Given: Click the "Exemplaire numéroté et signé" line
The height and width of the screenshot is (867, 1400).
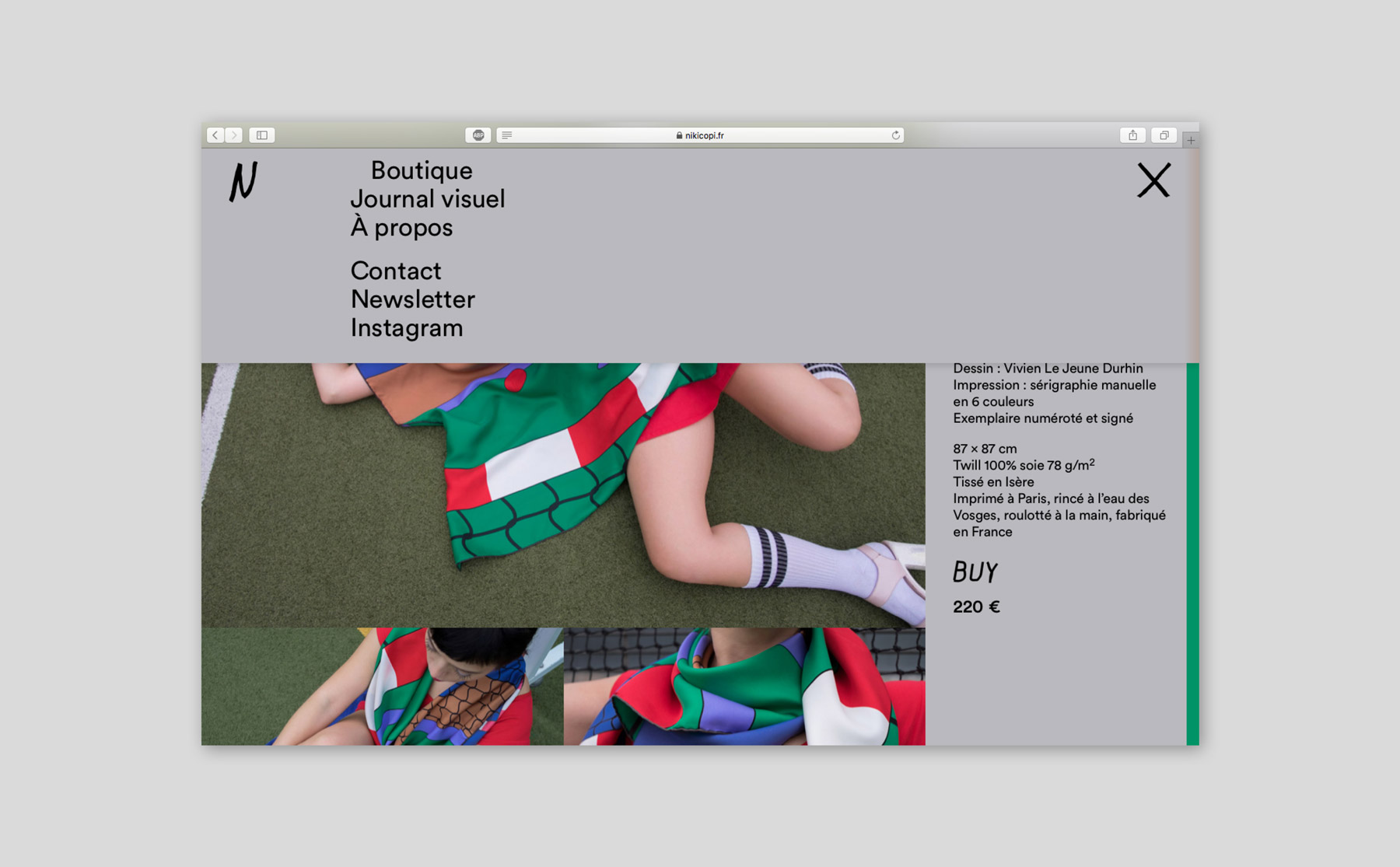Looking at the screenshot, I should click(1043, 418).
